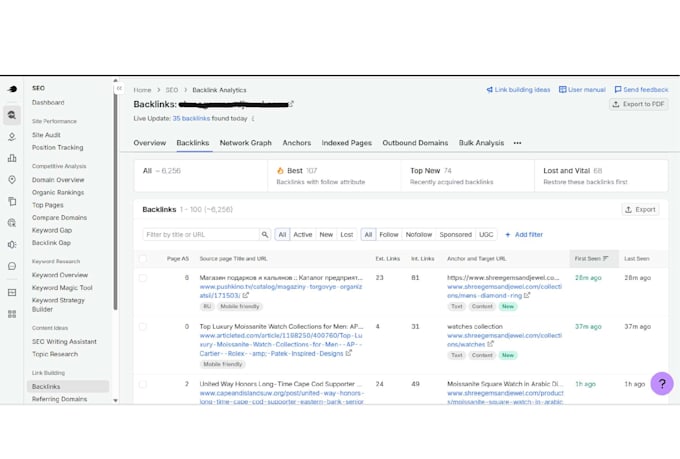Screen dimensions: 680x459
Task: Tick the checkbox for the articleted.com row
Action: tap(143, 326)
